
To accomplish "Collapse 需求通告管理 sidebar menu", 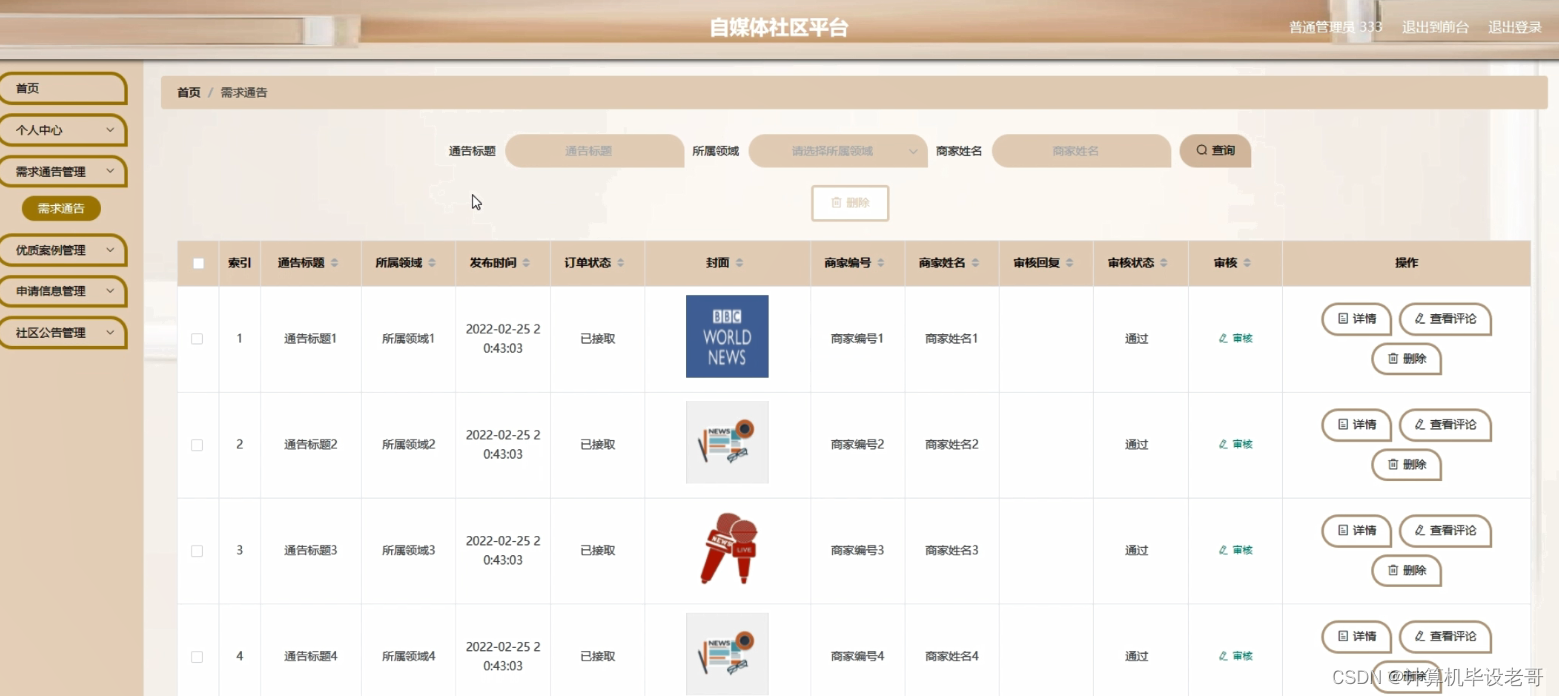I will 63,172.
